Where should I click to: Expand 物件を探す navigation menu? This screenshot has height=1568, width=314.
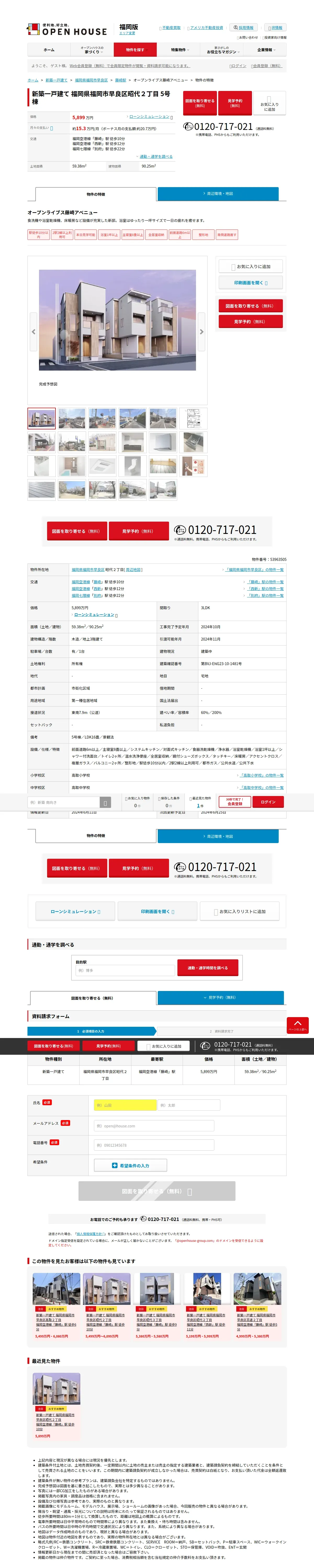pos(135,50)
